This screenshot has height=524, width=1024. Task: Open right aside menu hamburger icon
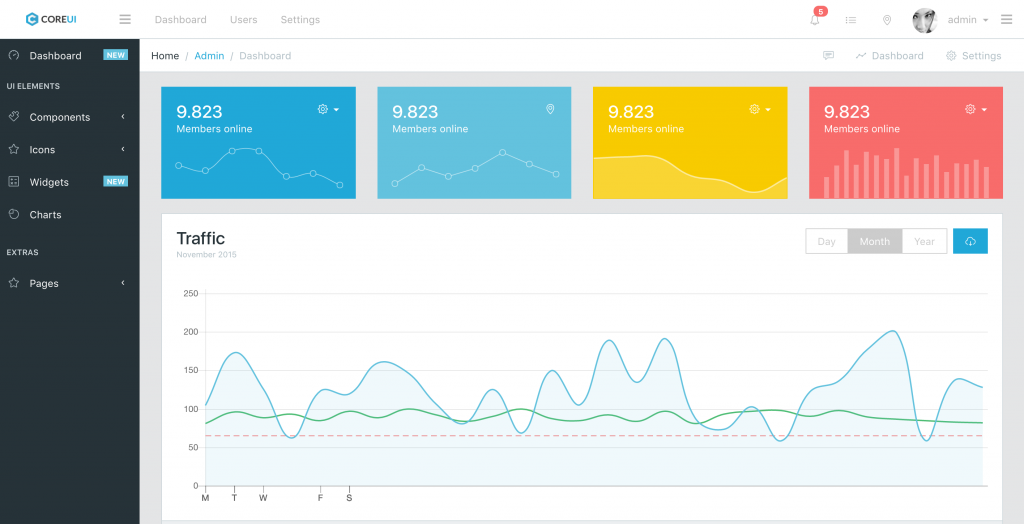tap(1006, 20)
